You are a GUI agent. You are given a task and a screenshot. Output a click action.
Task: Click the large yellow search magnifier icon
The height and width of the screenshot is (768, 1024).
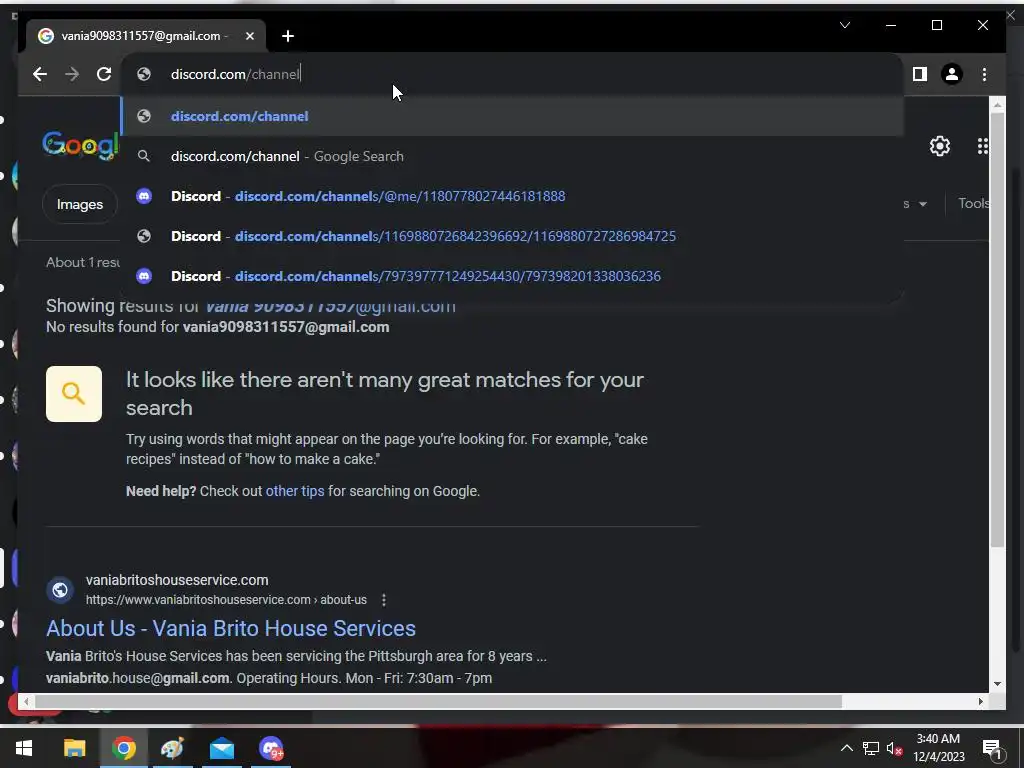coord(74,394)
